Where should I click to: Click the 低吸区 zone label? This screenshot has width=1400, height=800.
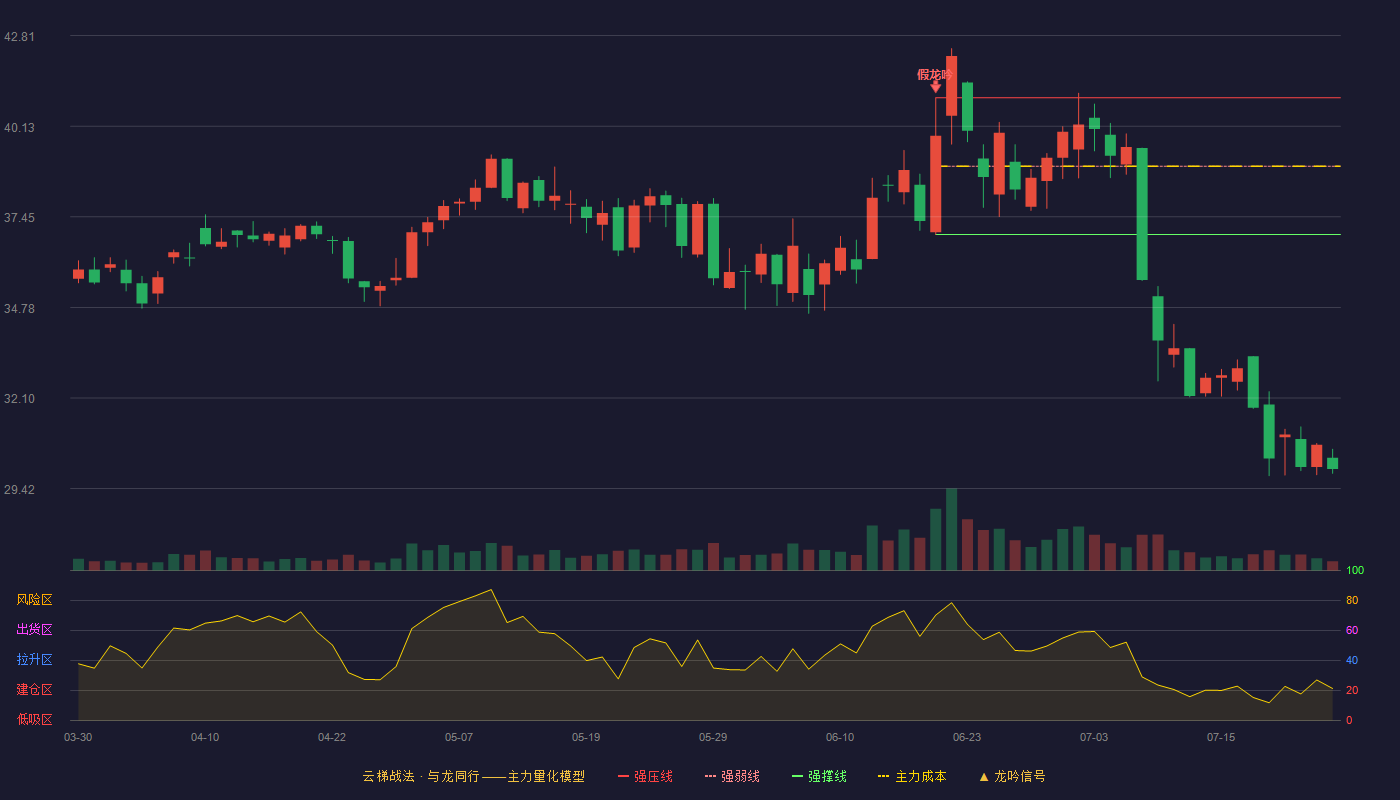point(34,719)
